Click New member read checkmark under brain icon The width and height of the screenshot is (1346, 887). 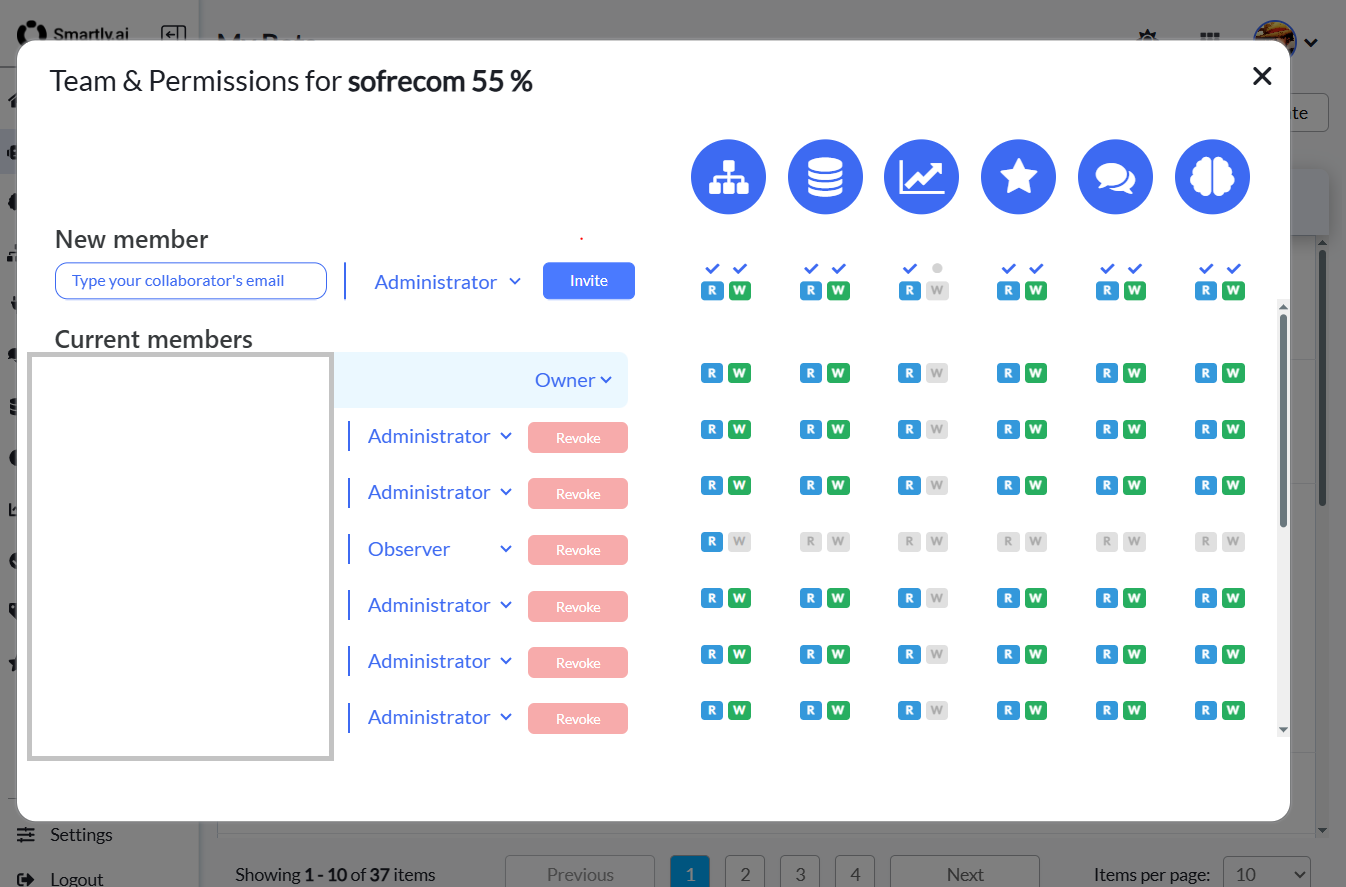[1207, 269]
